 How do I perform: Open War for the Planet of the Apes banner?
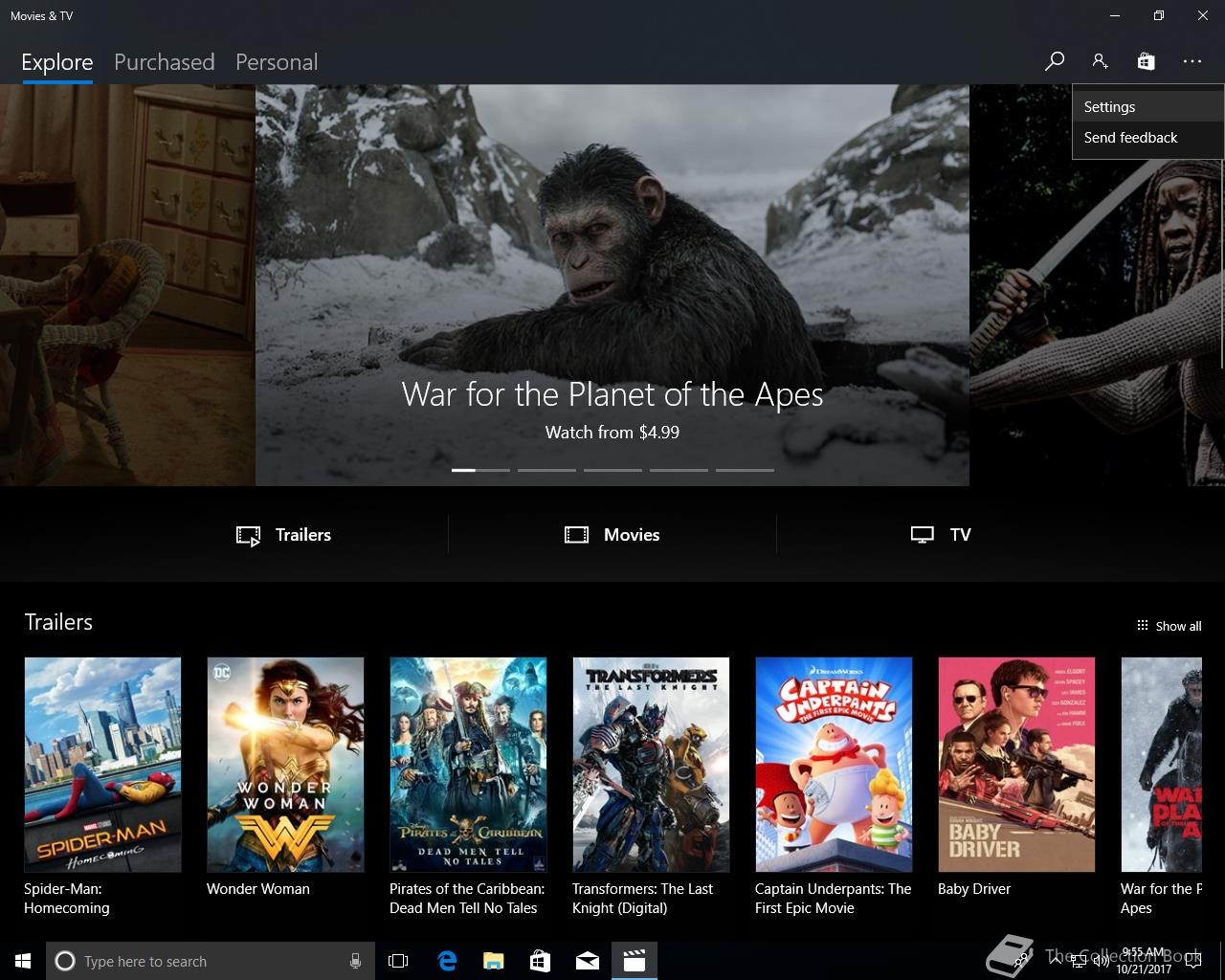(612, 285)
